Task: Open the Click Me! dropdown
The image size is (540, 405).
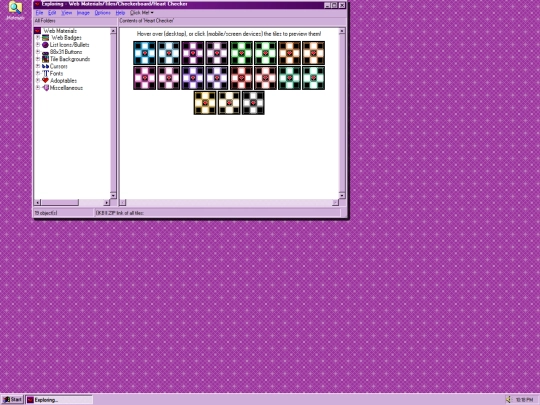Action: point(142,13)
